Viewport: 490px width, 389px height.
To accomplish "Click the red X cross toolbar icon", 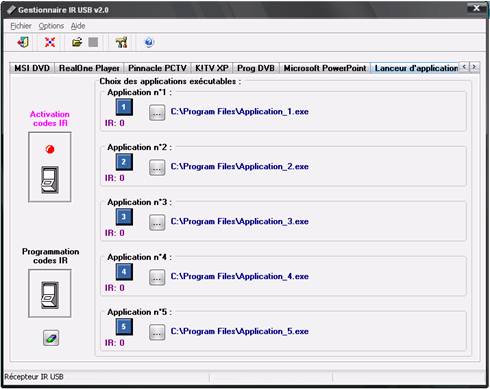I will click(50, 42).
